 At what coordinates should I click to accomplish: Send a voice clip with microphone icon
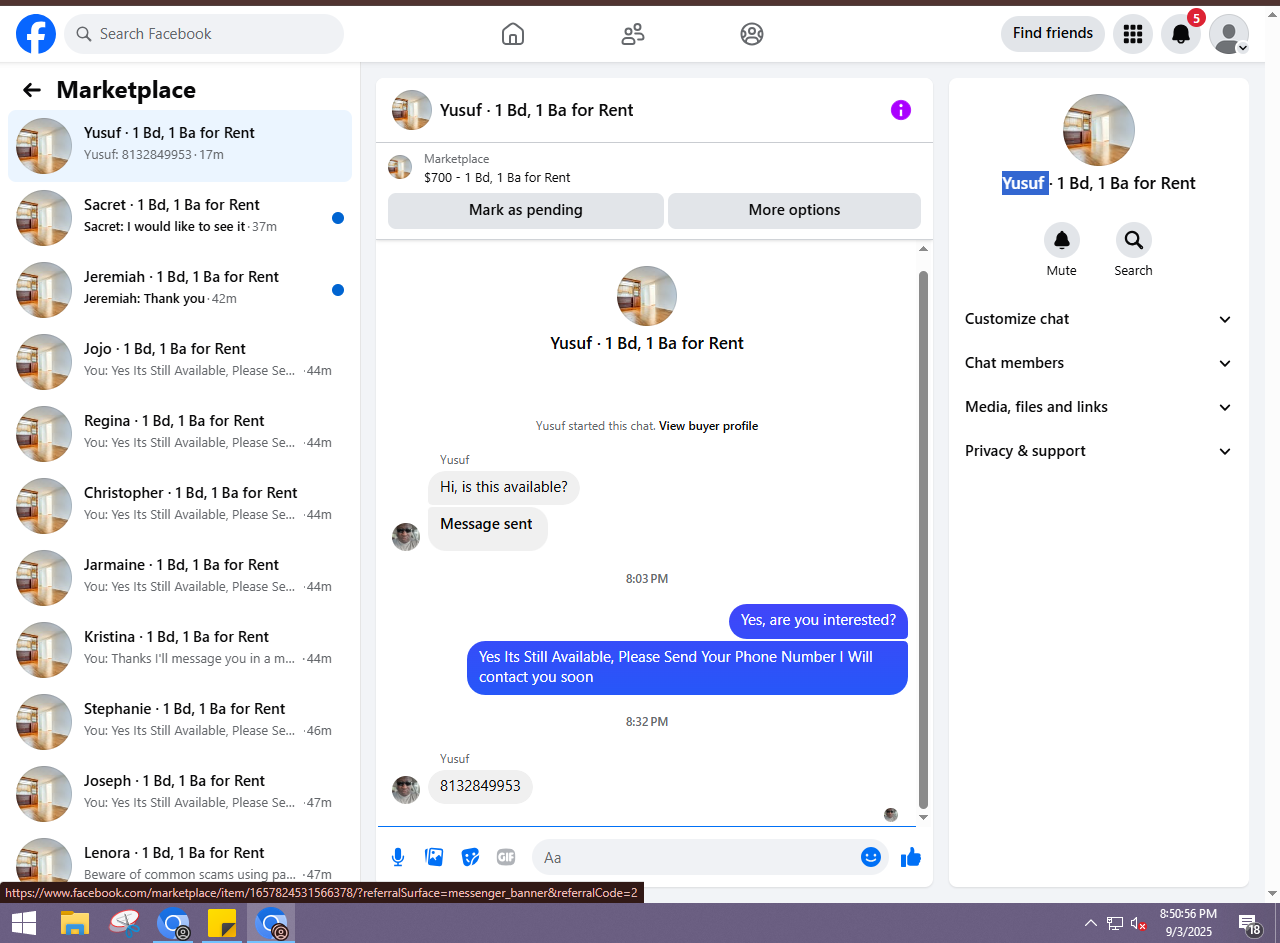click(x=398, y=857)
